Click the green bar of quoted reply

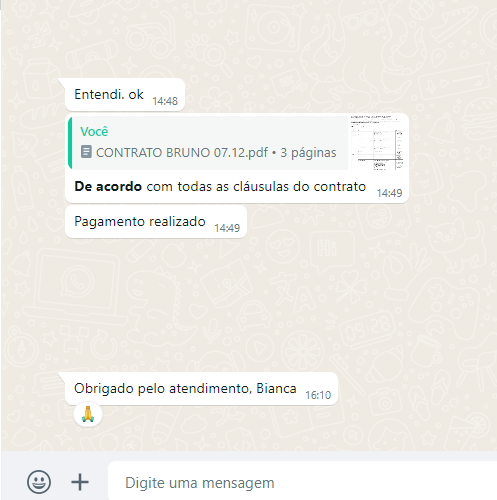pyautogui.click(x=70, y=143)
